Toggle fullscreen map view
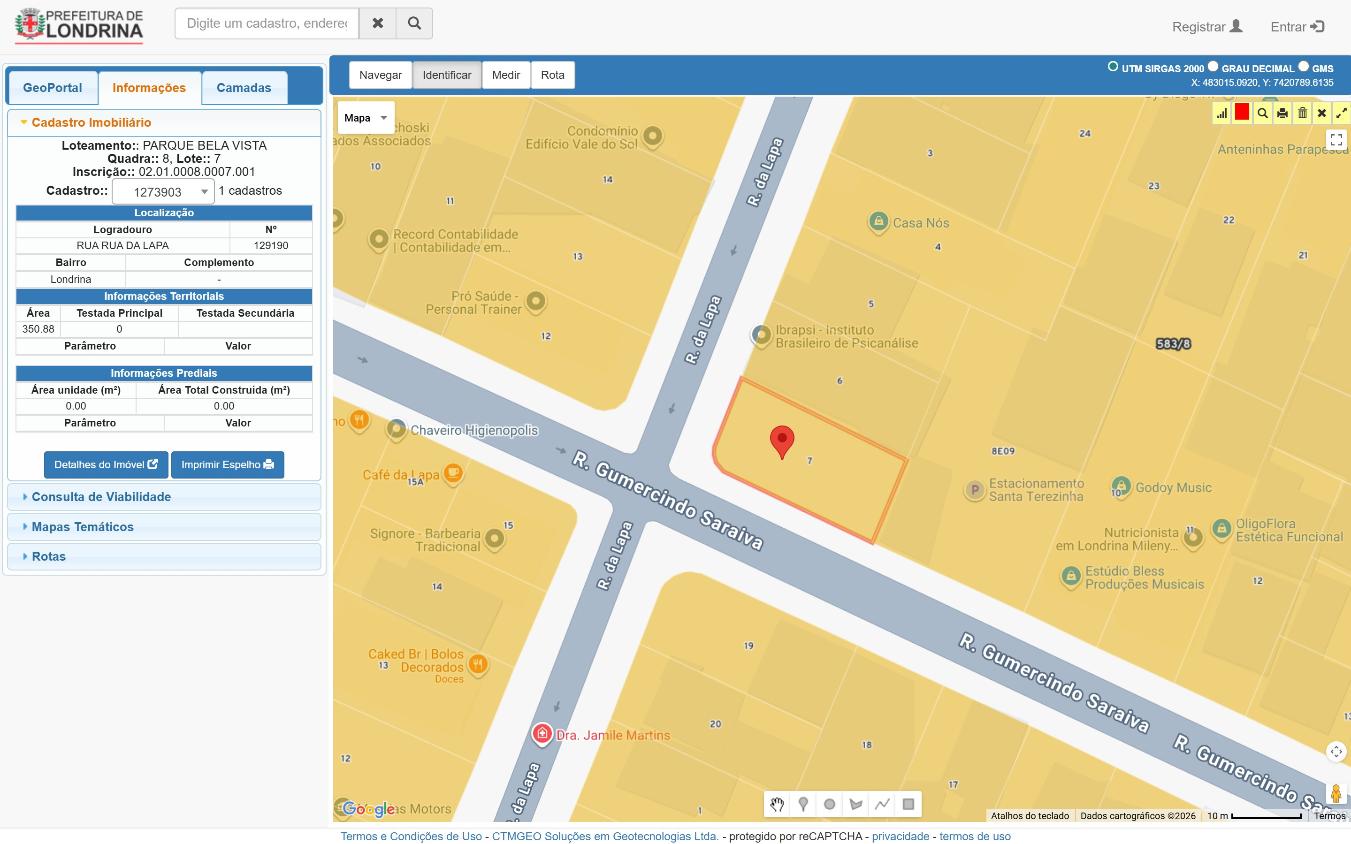Image resolution: width=1351 pixels, height=844 pixels. [x=1336, y=140]
